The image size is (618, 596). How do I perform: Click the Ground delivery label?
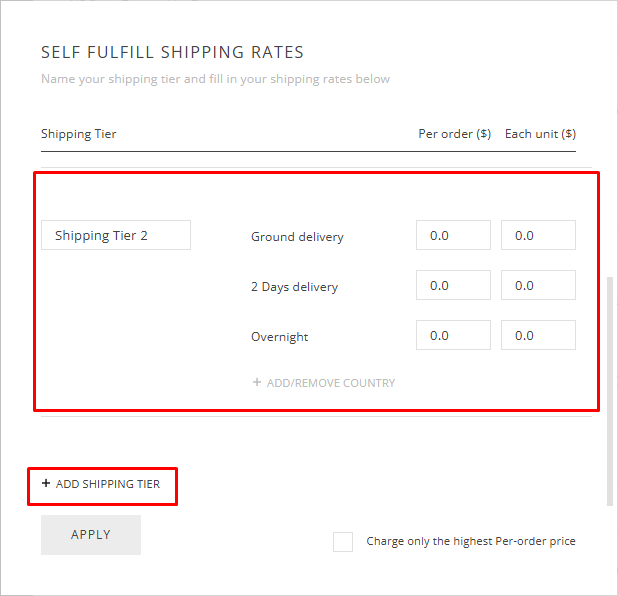coord(297,237)
